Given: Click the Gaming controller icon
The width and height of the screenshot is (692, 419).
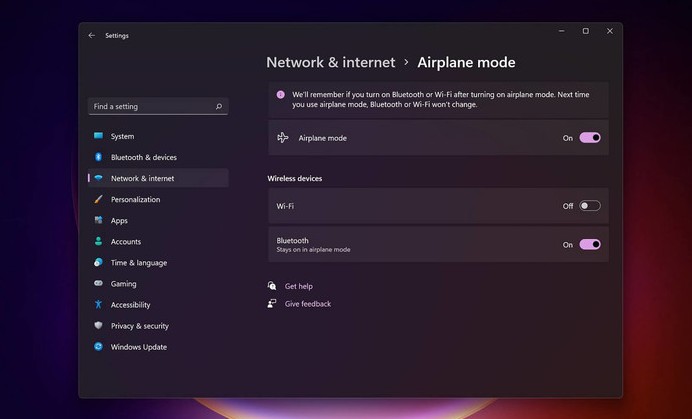Looking at the screenshot, I should tap(98, 283).
